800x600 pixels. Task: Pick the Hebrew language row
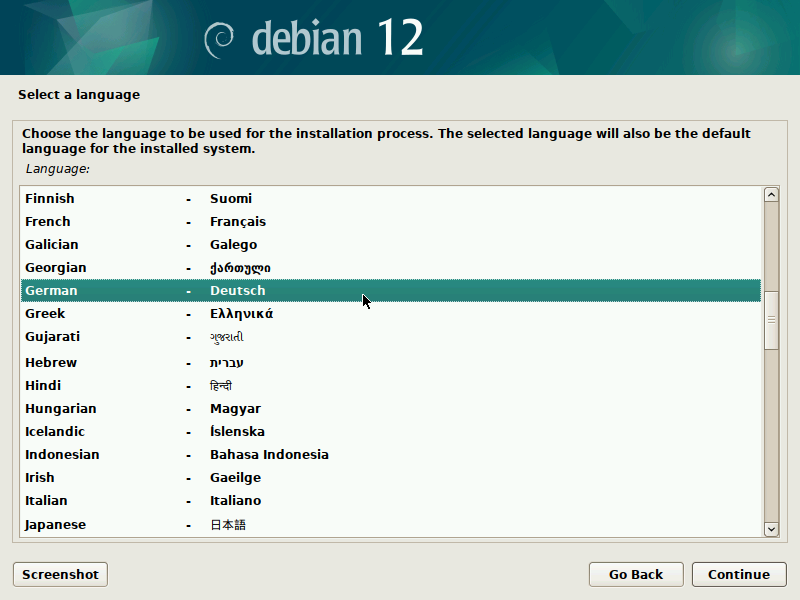pos(391,362)
